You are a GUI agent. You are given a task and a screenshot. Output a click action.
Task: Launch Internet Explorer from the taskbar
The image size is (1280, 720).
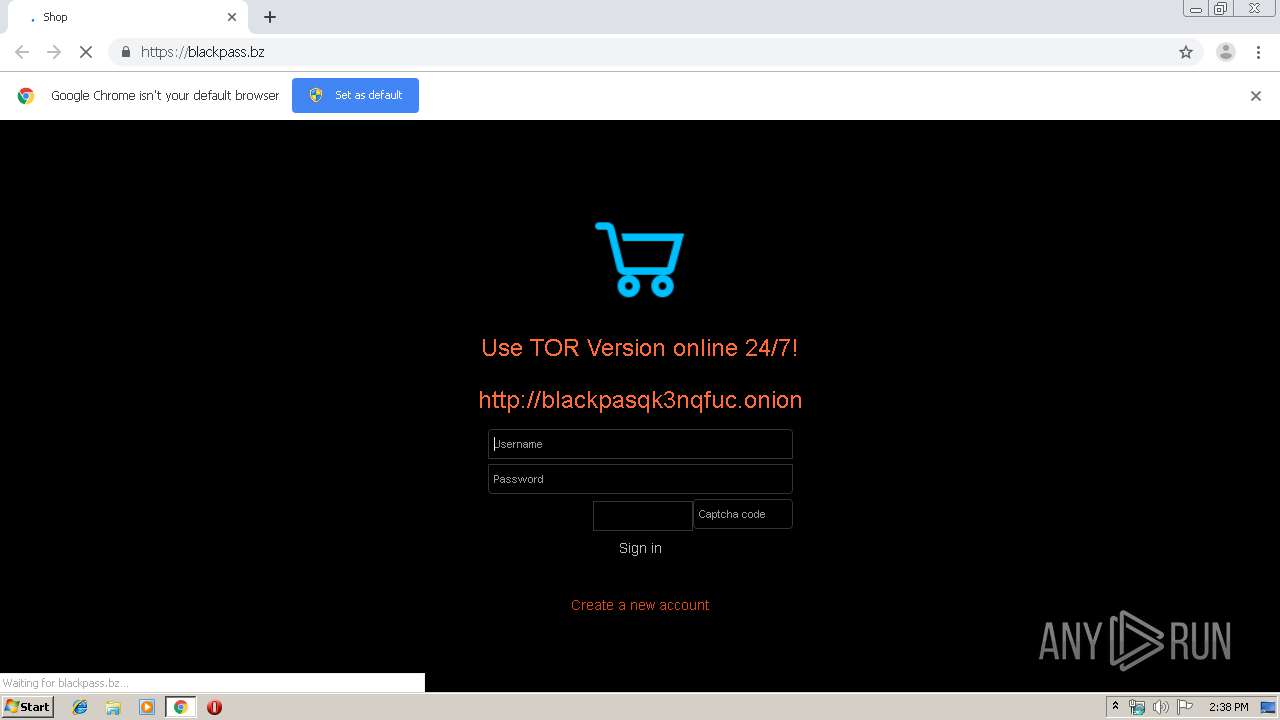pos(80,707)
